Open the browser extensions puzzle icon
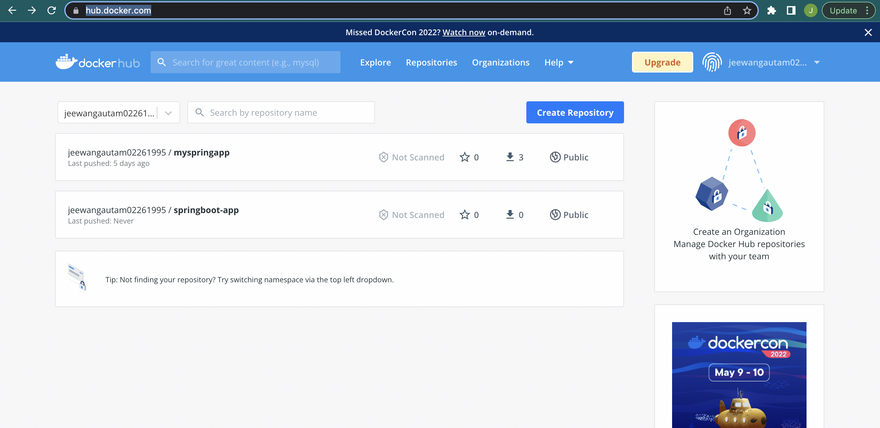Viewport: 880px width, 428px height. click(772, 10)
